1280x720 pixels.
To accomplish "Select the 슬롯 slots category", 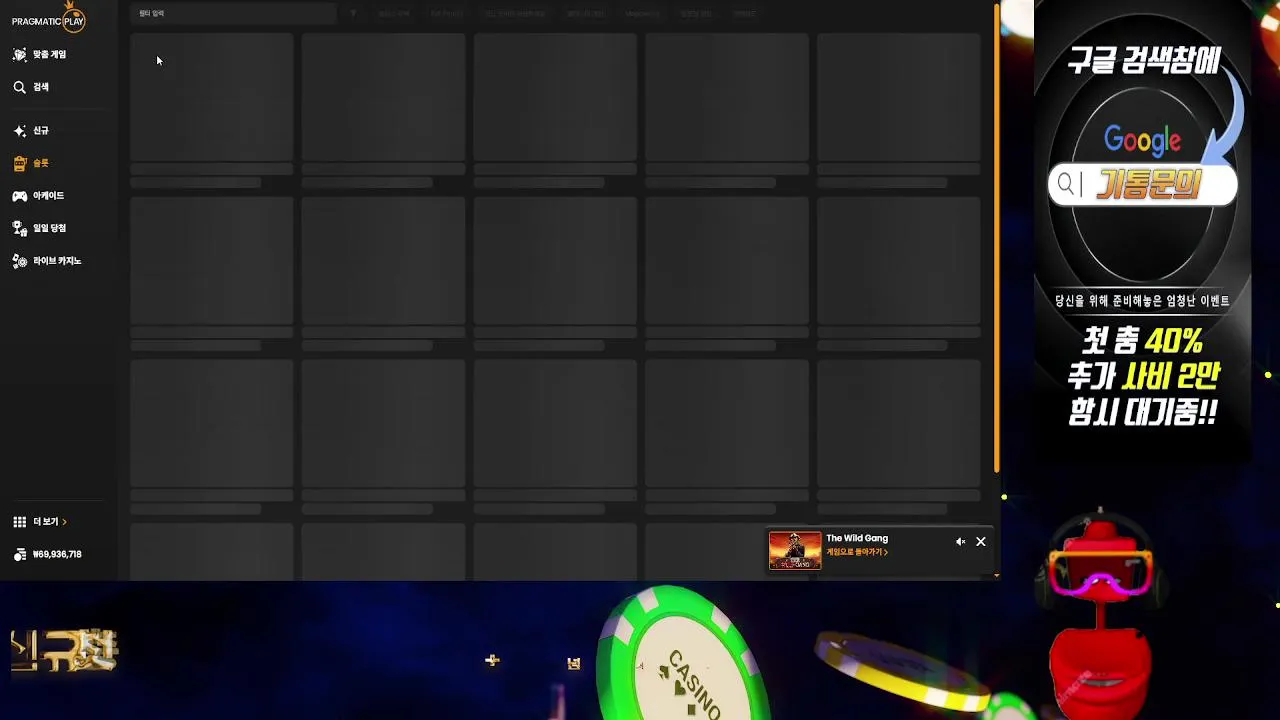I will point(31,163).
